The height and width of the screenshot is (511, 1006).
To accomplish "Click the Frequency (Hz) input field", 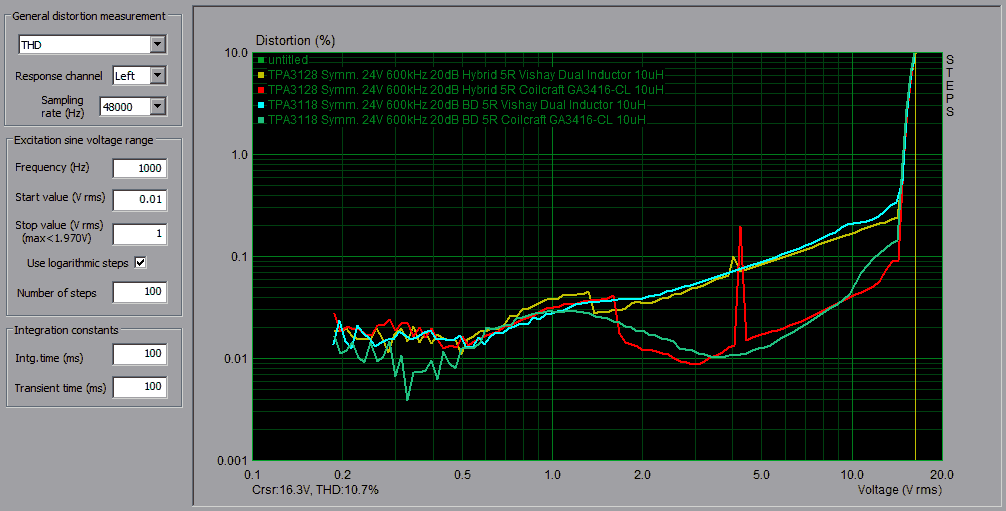I will [139, 169].
